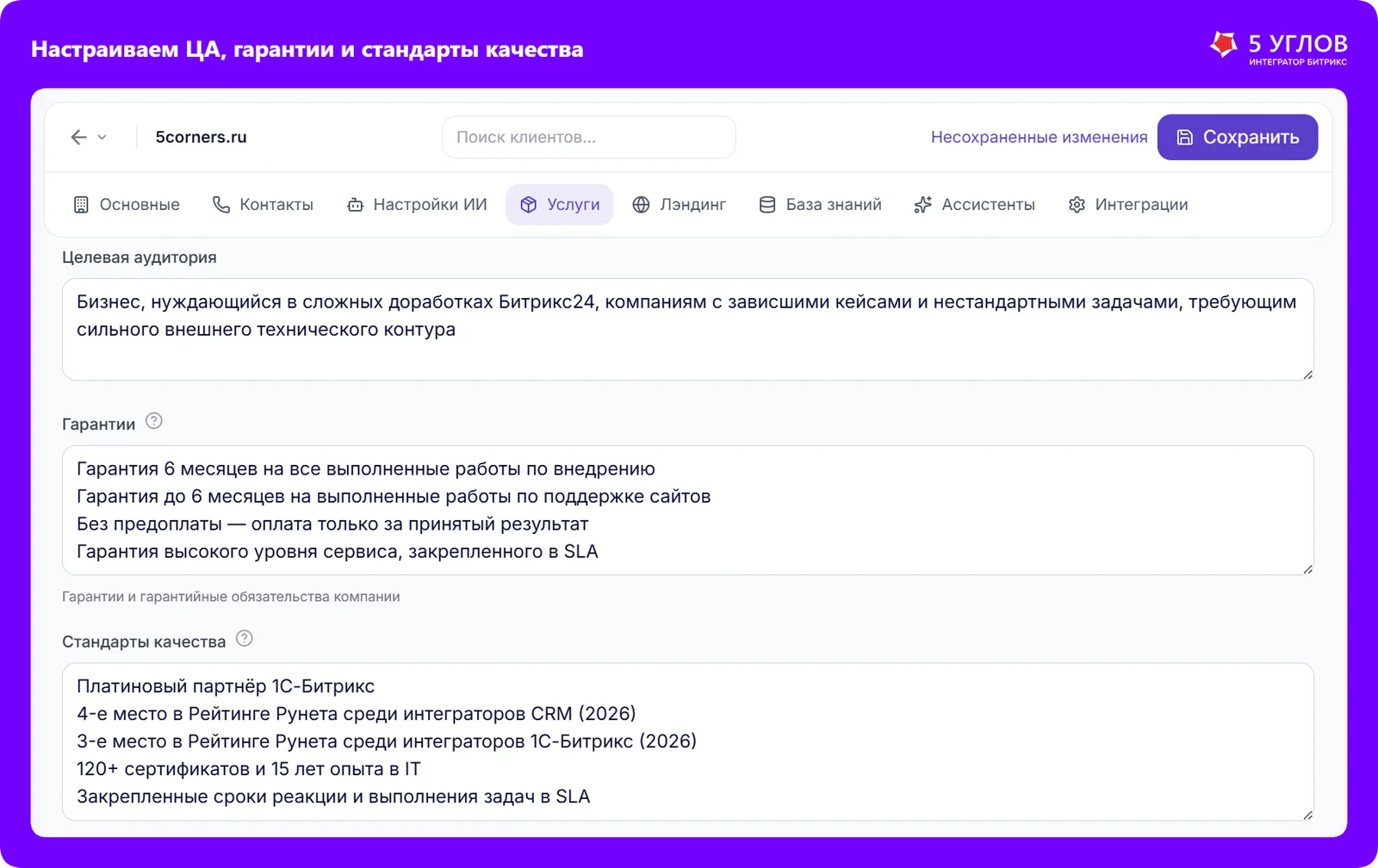Click the building icon of Основные tab
Screen dimensions: 1378x868
point(81,204)
